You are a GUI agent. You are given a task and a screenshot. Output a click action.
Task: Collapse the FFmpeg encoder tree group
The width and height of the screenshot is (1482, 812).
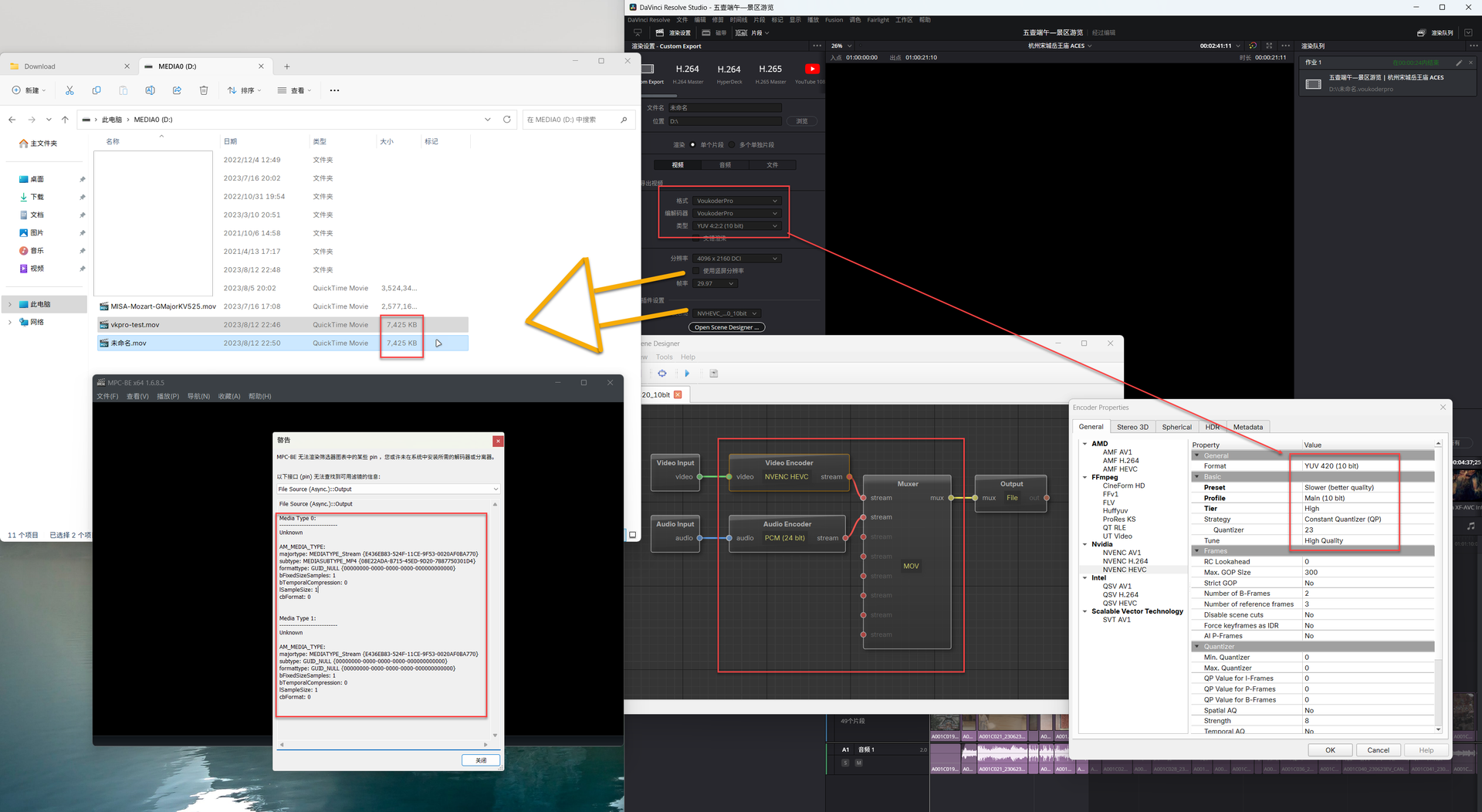[1084, 477]
